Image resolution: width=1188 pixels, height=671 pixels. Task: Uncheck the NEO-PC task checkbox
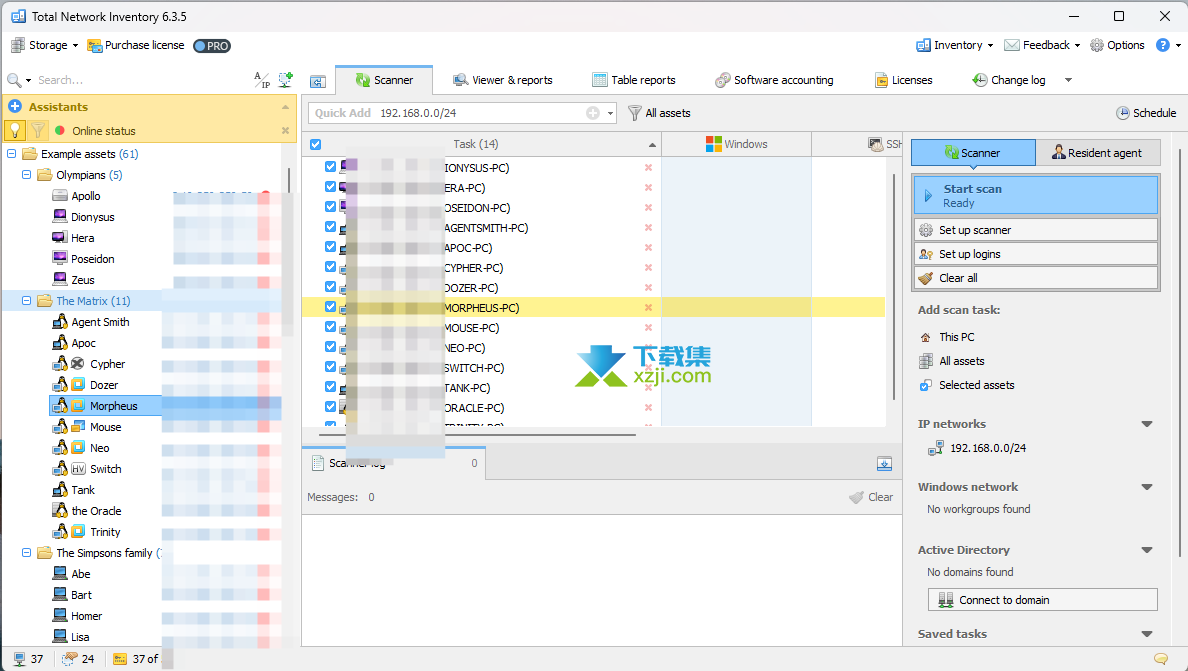[x=330, y=347]
